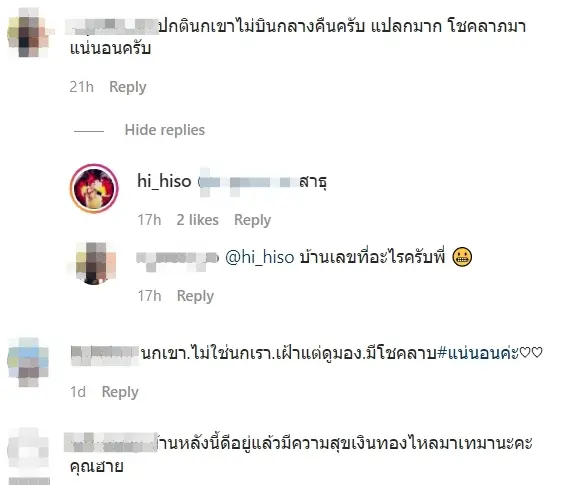Collapse thread using Hide replies
Viewport: 575px width, 485px height.
click(165, 130)
